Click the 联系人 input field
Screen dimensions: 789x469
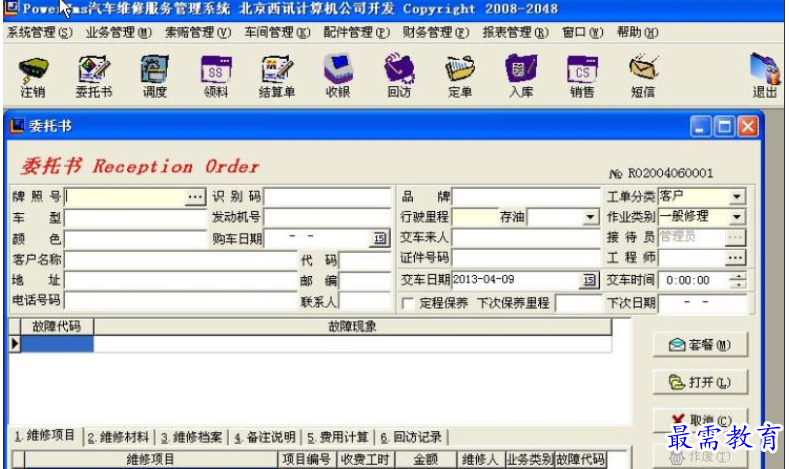(365, 301)
